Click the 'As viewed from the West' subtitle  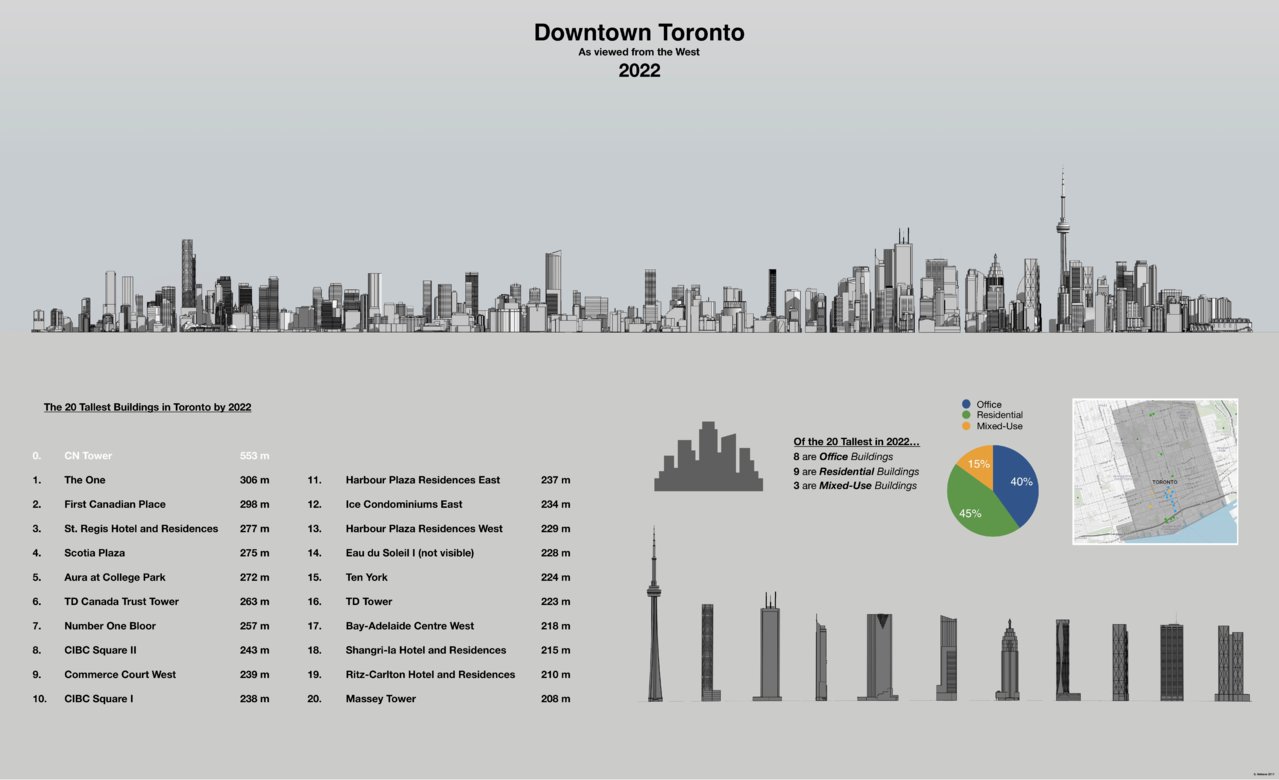[x=639, y=52]
